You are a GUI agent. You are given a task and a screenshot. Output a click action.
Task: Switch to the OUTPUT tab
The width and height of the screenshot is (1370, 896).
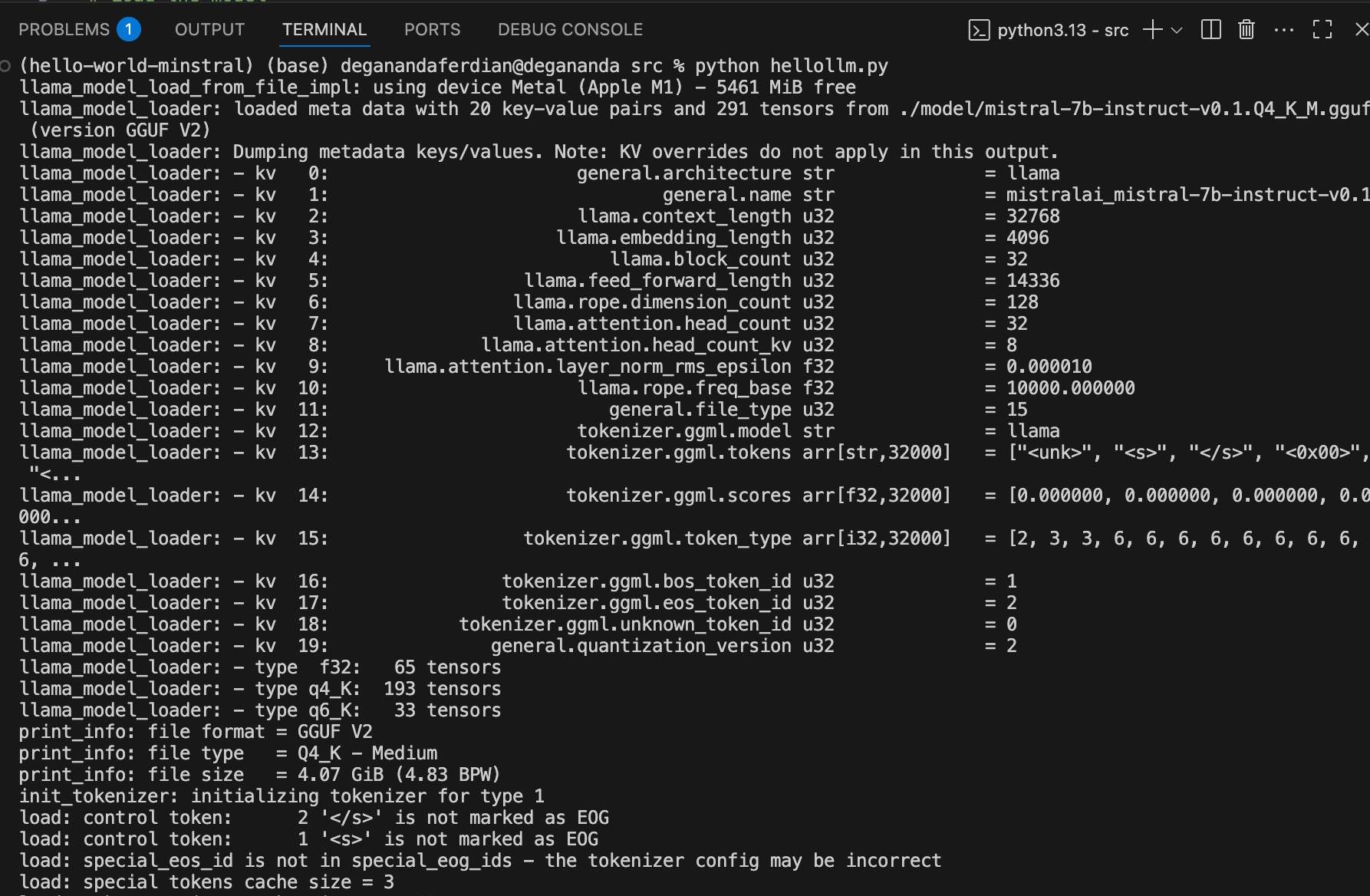pos(209,30)
